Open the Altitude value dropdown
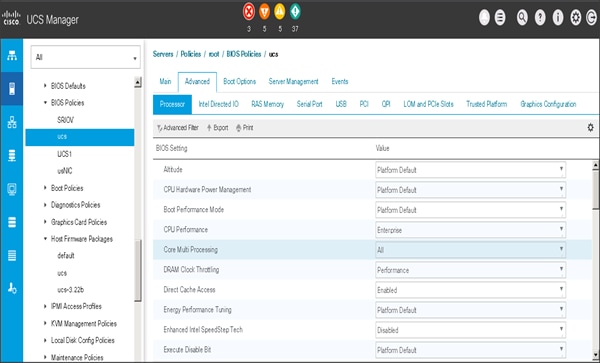This screenshot has width=600, height=363. [x=470, y=170]
